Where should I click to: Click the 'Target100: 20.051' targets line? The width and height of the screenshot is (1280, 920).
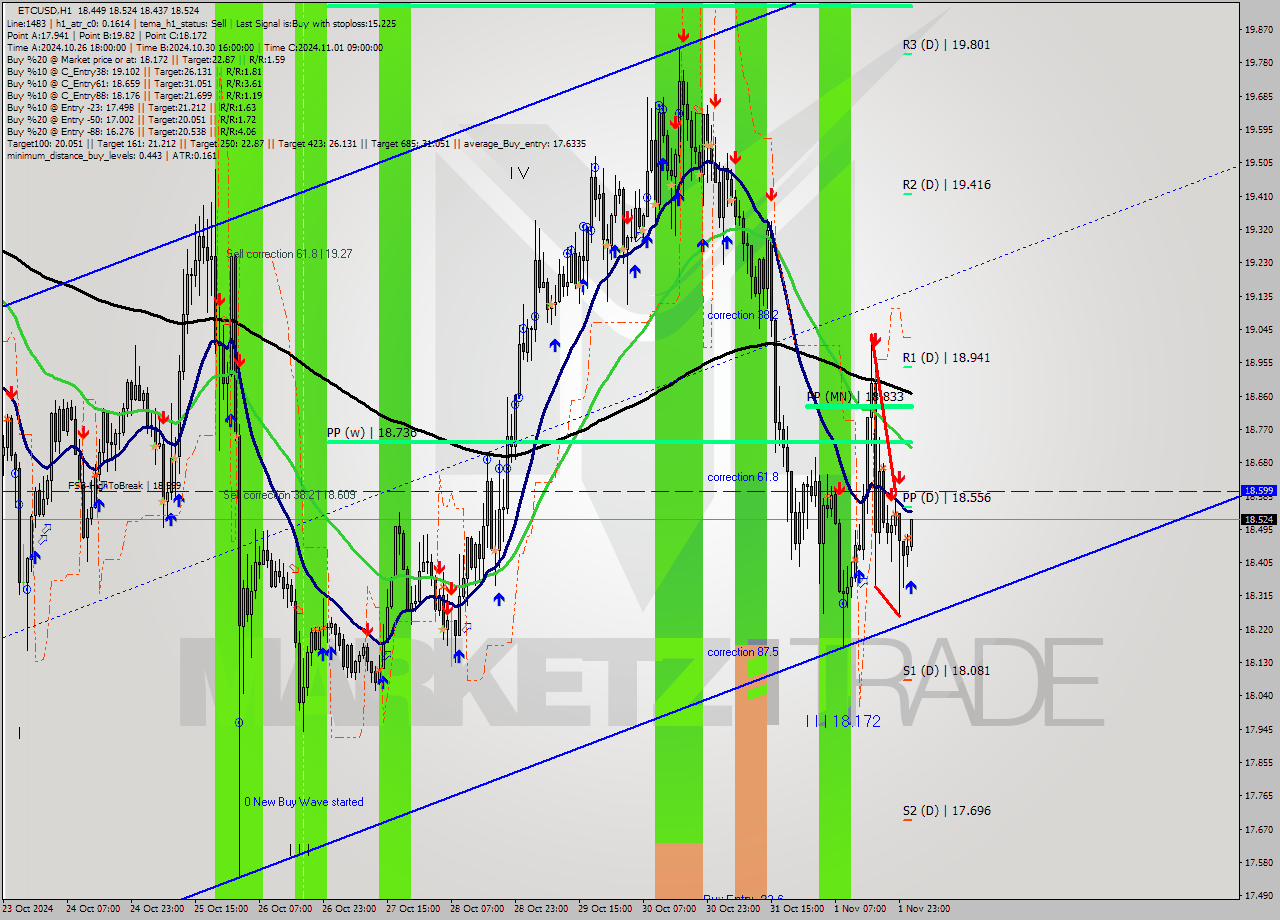[x=296, y=143]
